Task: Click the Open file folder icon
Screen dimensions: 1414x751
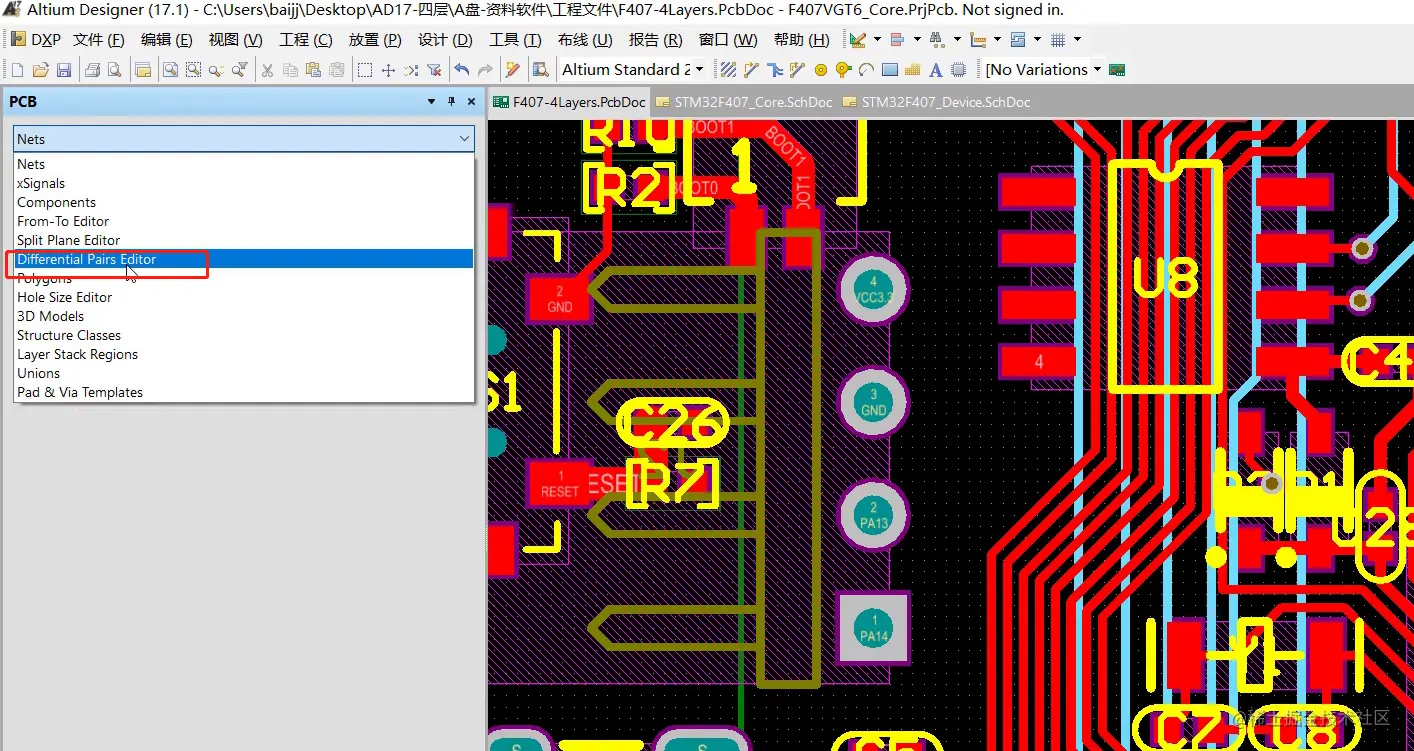Action: (x=41, y=70)
